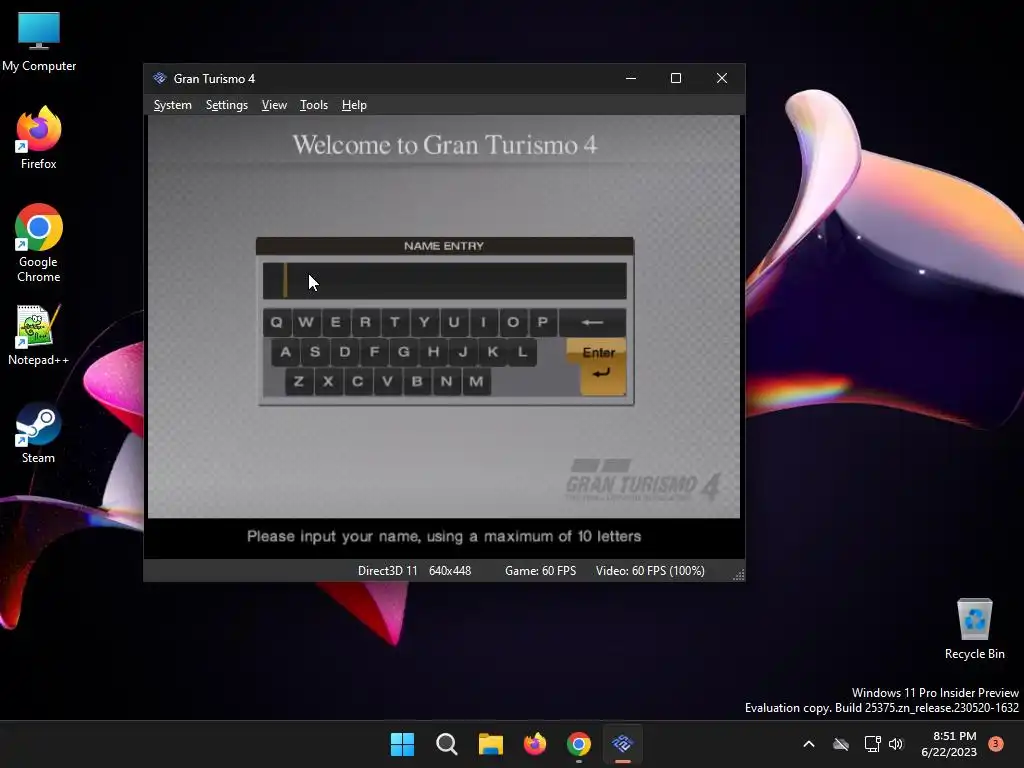Open the Tools menu
Screen dimensions: 1024x768
(x=313, y=104)
